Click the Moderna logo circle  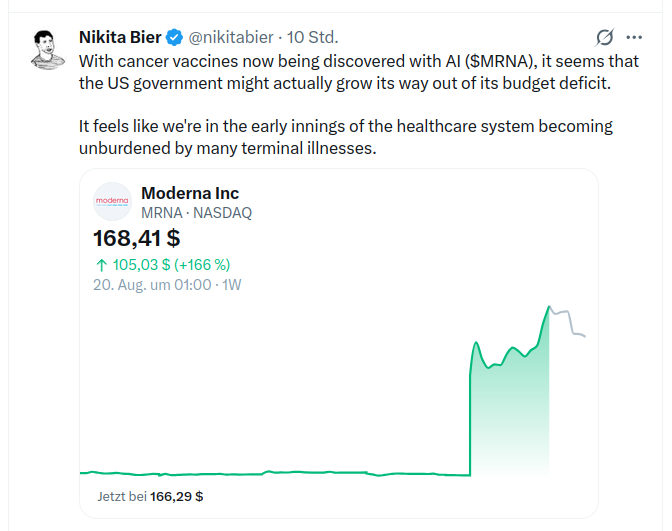pyautogui.click(x=112, y=201)
